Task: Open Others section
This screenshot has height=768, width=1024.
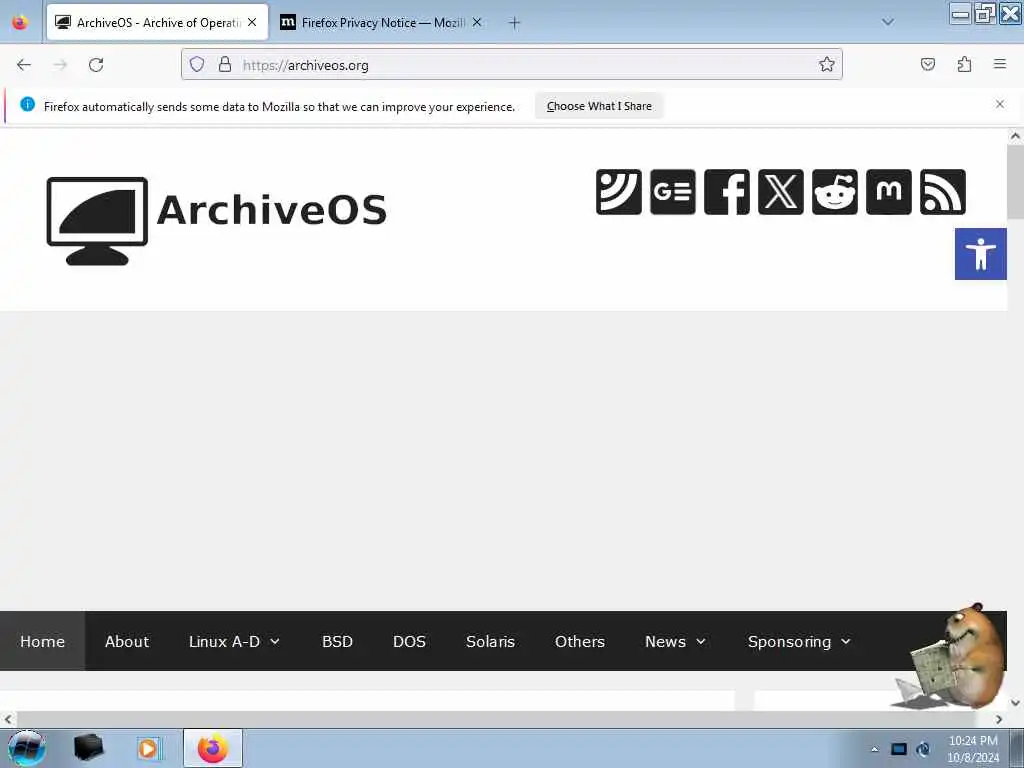Action: (580, 641)
